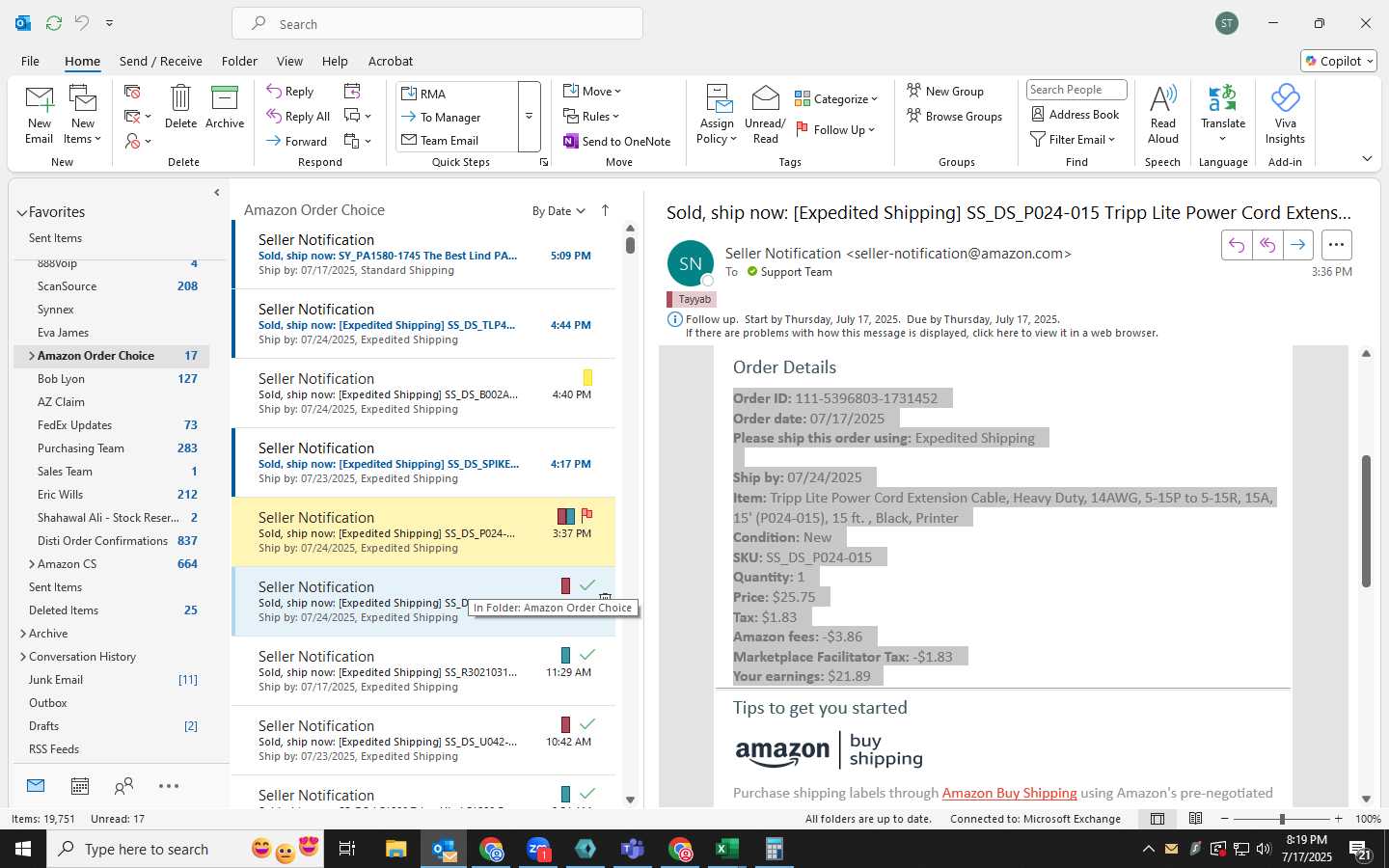Minimize the folder pane
The height and width of the screenshot is (868, 1389).
(216, 193)
